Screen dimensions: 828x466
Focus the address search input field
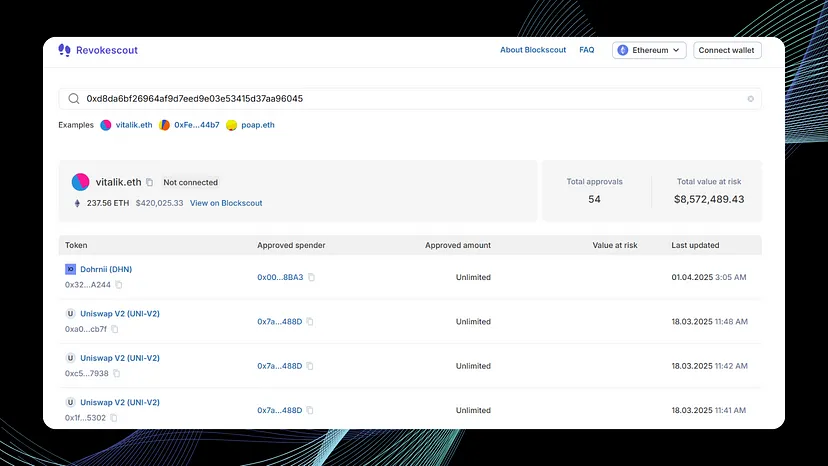pyautogui.click(x=410, y=99)
